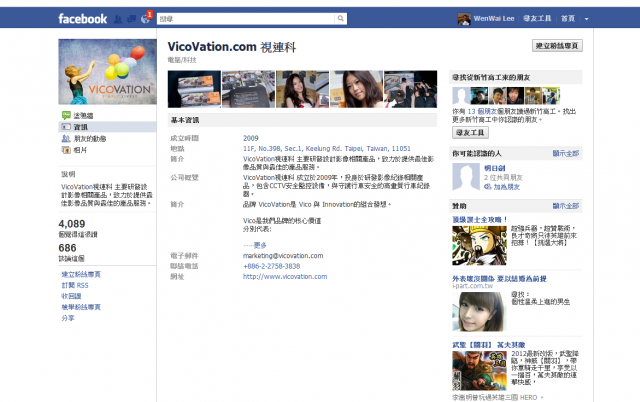Click the Photos icon in sidebar
This screenshot has height=402, width=640.
[x=66, y=150]
